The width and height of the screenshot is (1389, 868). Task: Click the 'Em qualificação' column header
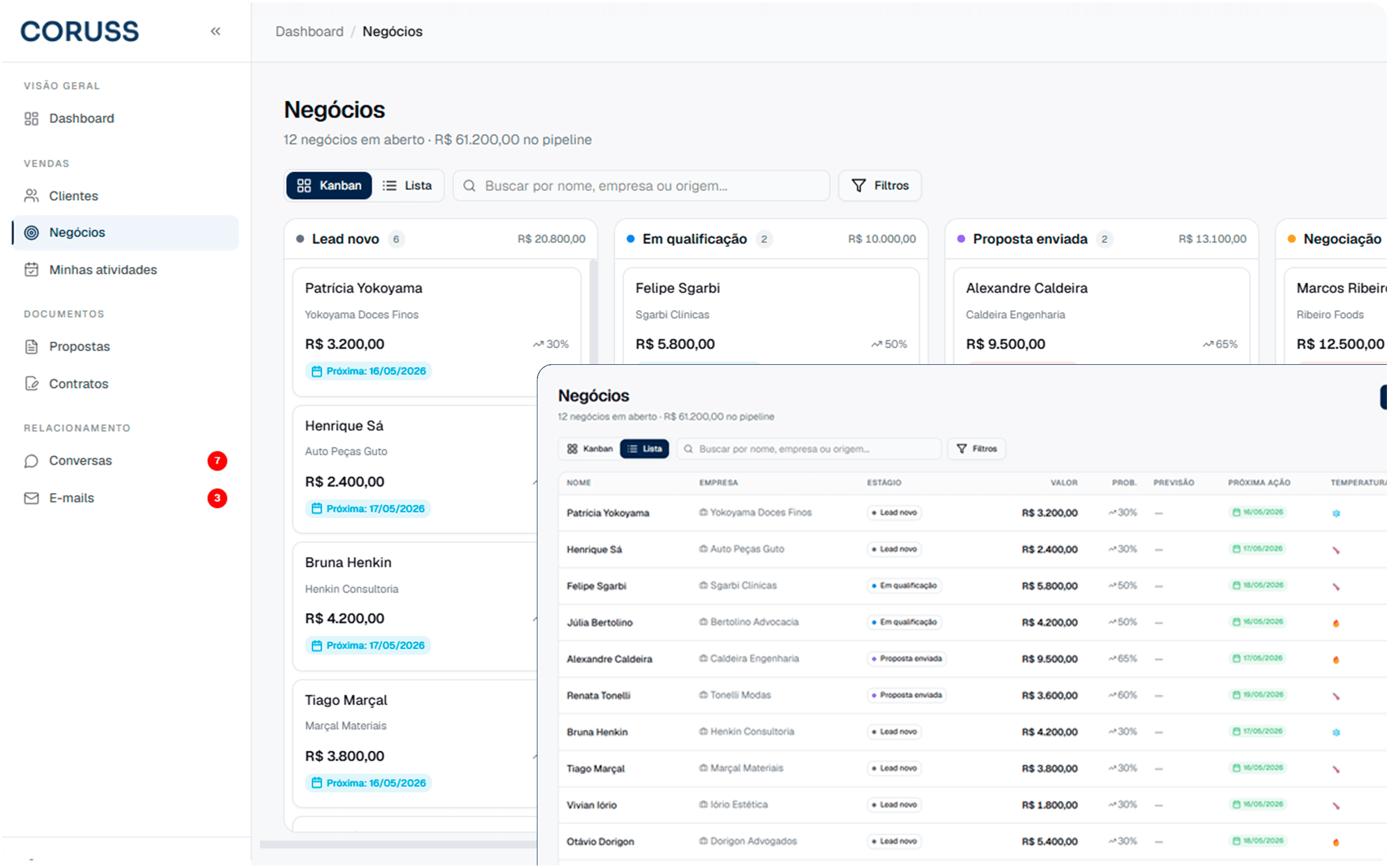771,239
